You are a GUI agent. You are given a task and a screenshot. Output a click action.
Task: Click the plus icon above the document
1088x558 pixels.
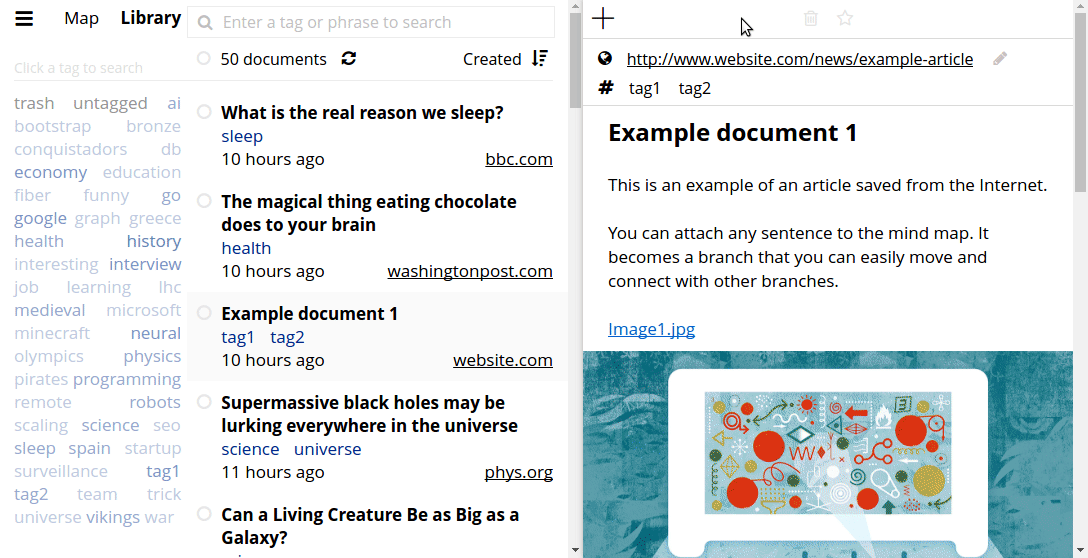604,18
